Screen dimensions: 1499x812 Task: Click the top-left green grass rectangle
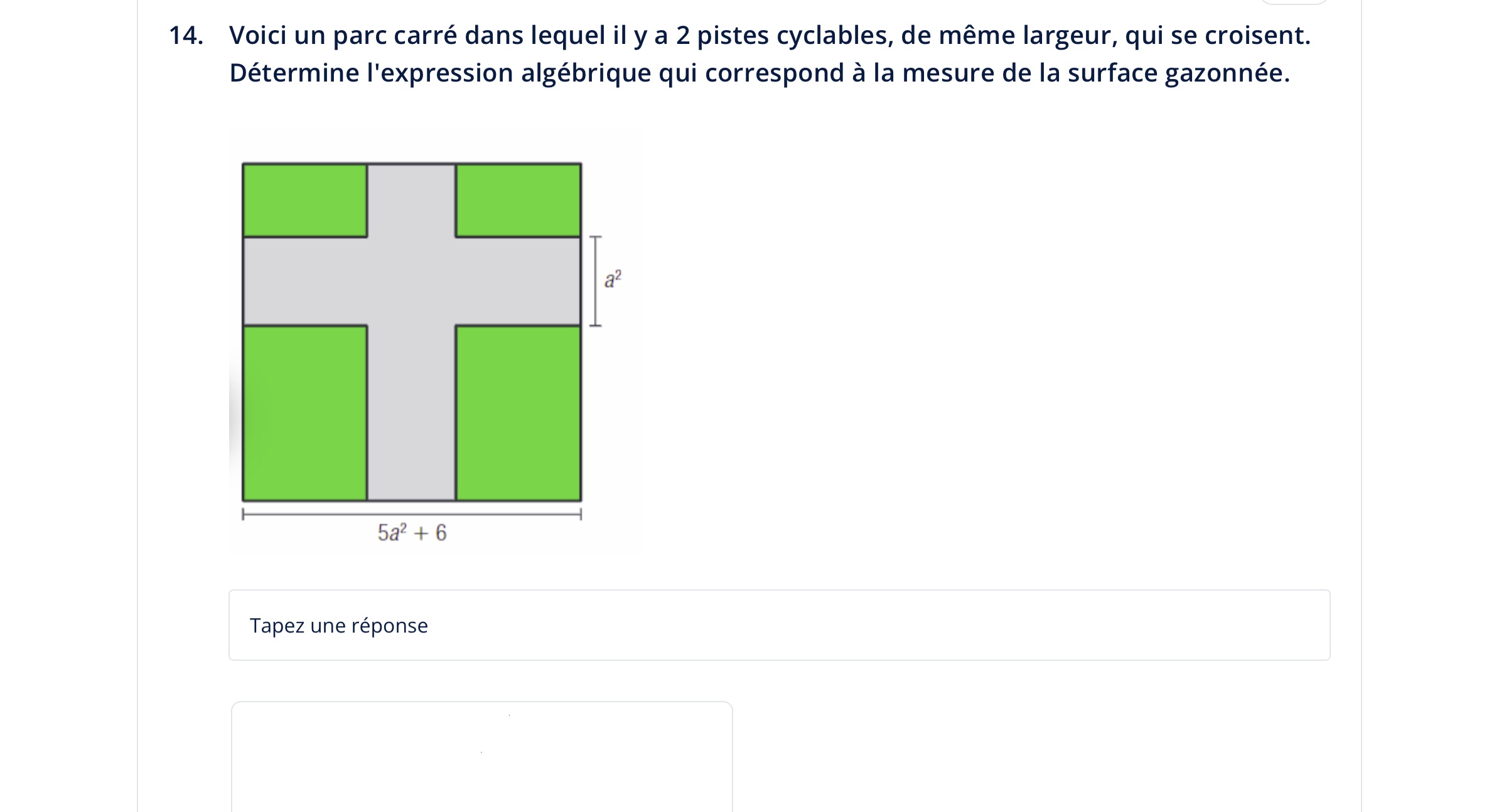click(x=305, y=200)
